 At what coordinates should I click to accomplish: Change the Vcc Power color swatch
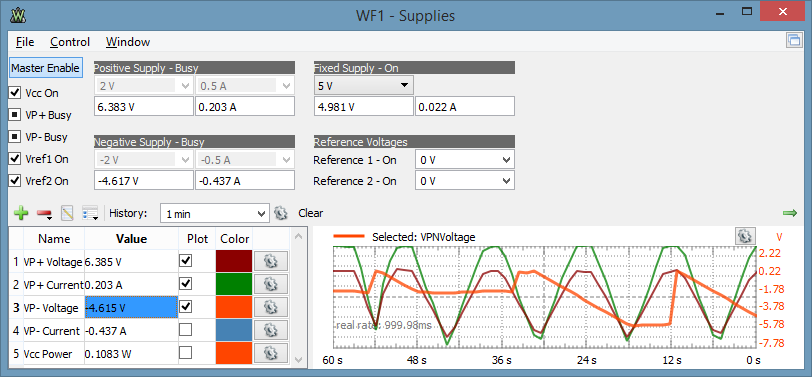tap(234, 353)
